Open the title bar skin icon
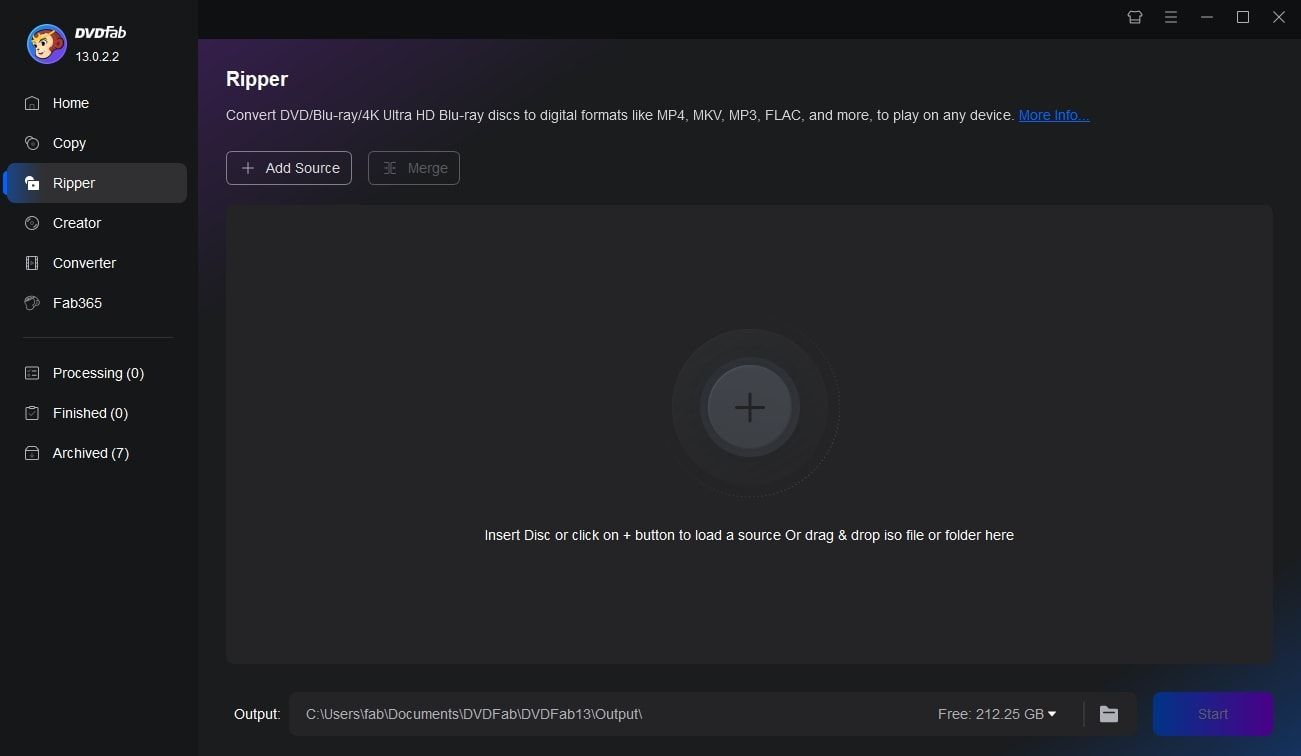This screenshot has width=1301, height=756. (1135, 17)
